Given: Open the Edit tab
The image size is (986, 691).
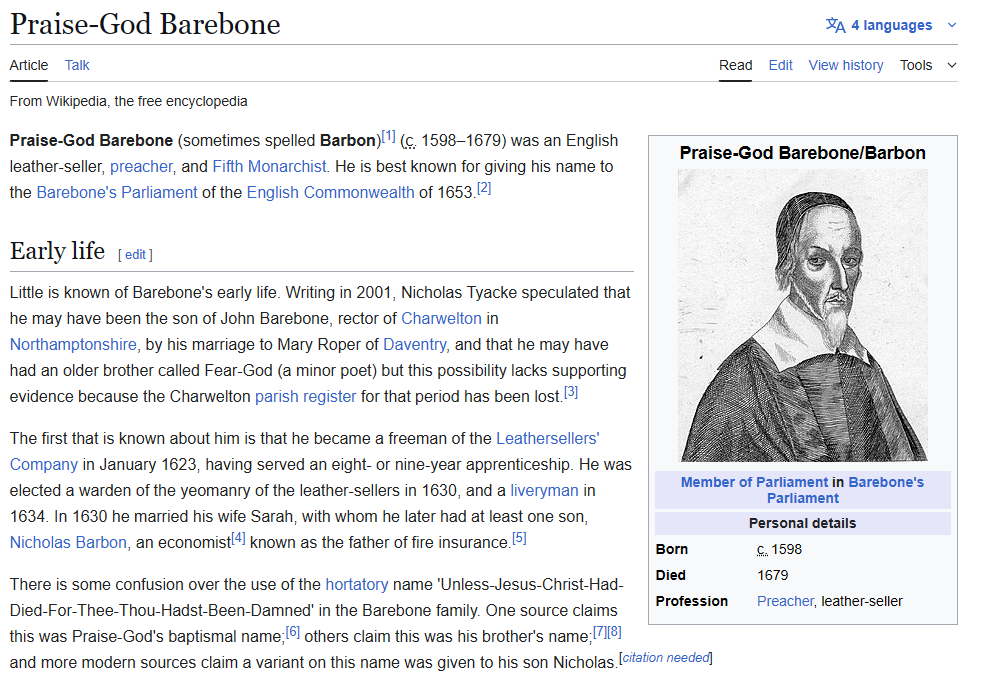Looking at the screenshot, I should pos(780,65).
